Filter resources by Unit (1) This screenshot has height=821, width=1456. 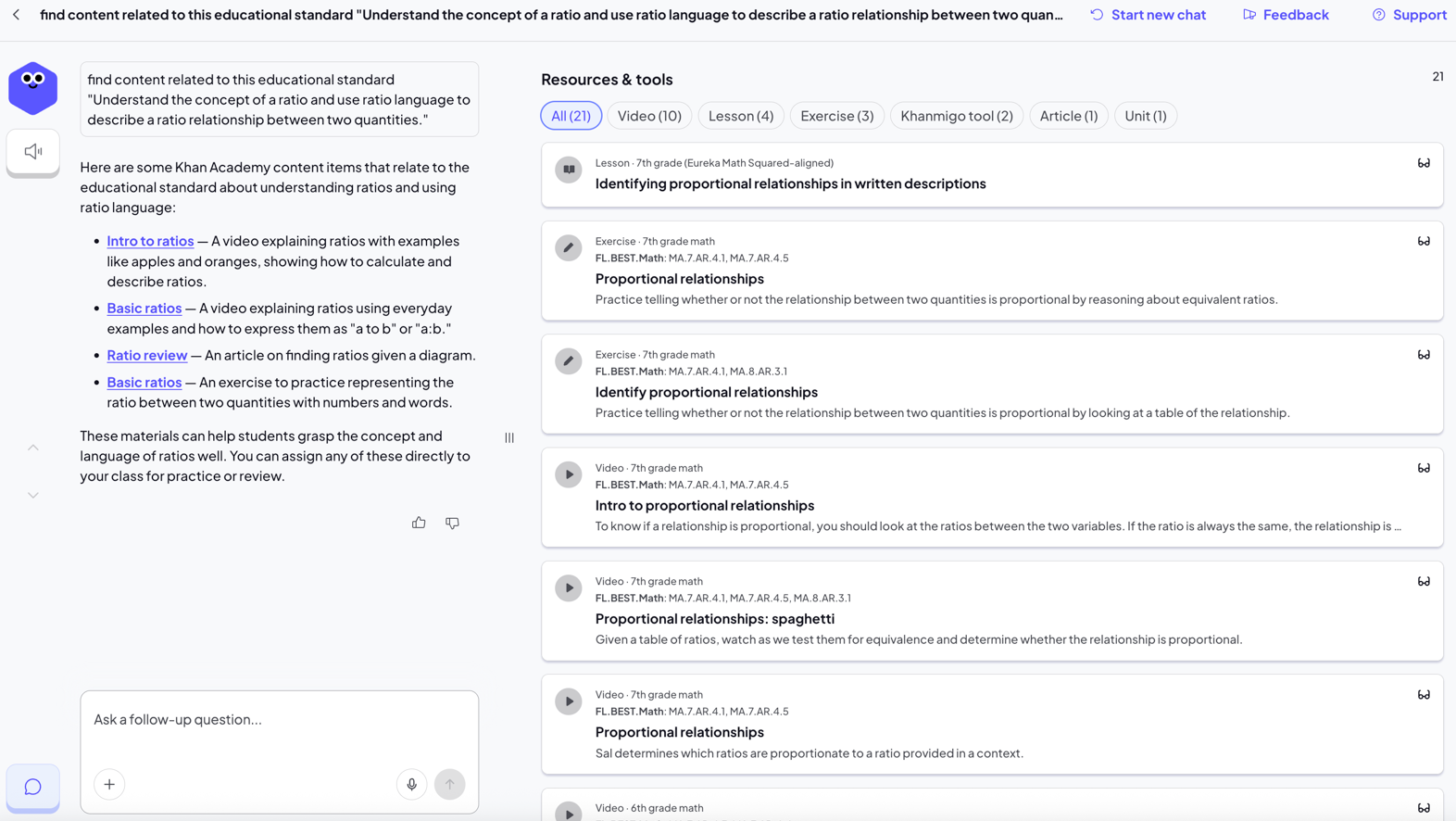pos(1146,116)
